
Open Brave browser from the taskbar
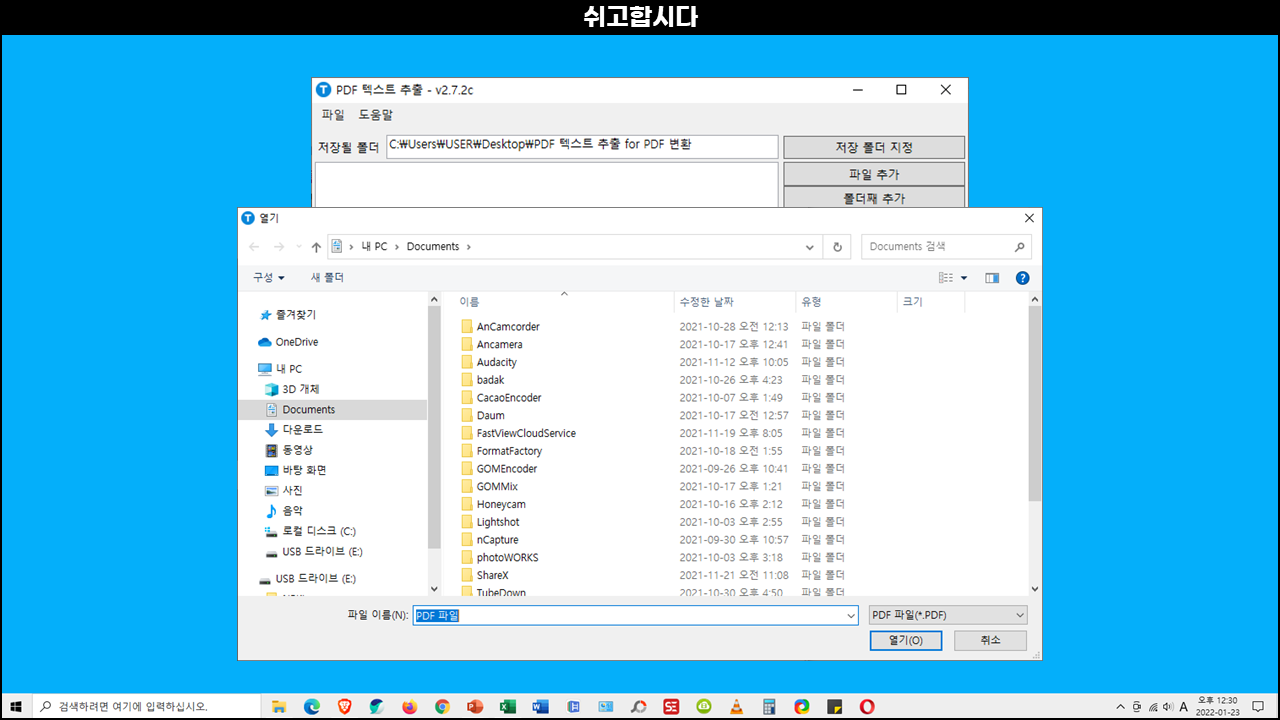[344, 706]
